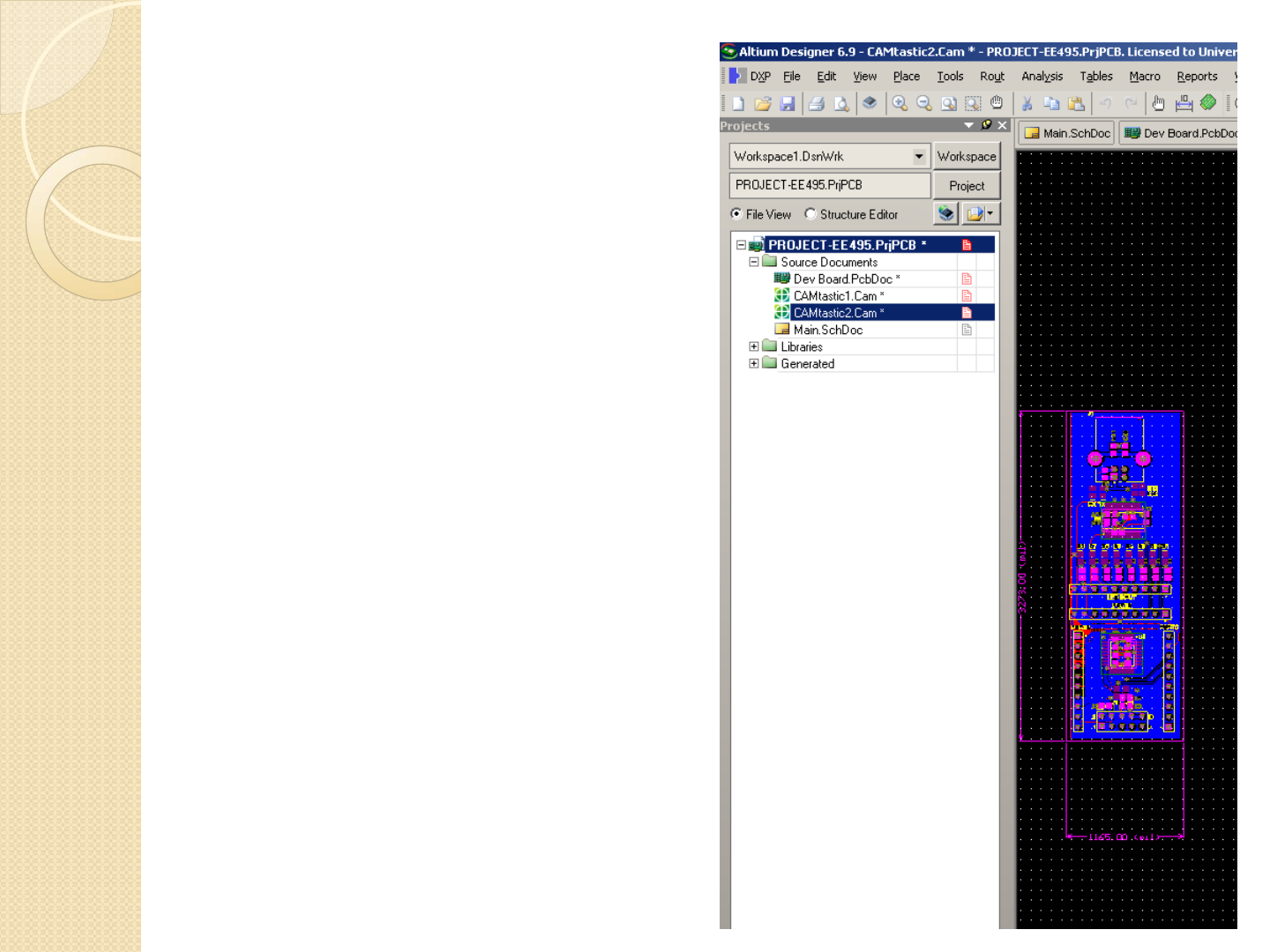Select the measure dimension tool icon
The width and height of the screenshot is (1270, 952).
pyautogui.click(x=1184, y=103)
